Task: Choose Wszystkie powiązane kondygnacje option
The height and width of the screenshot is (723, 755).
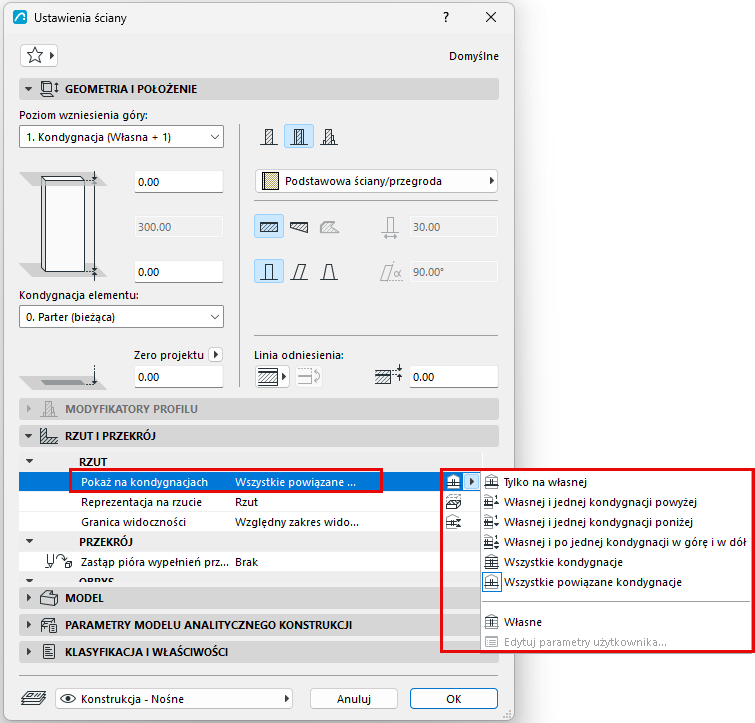Action: (616, 582)
